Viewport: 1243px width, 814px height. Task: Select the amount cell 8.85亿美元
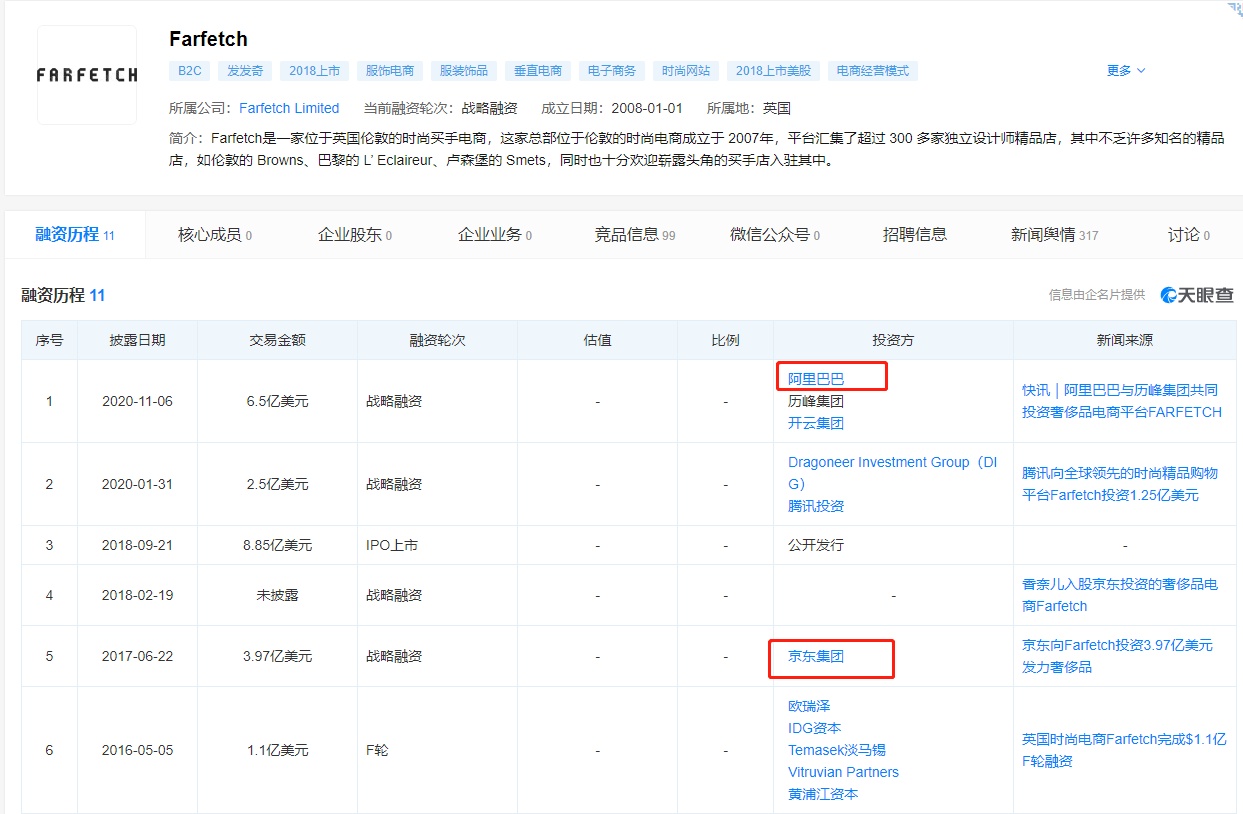coord(278,545)
